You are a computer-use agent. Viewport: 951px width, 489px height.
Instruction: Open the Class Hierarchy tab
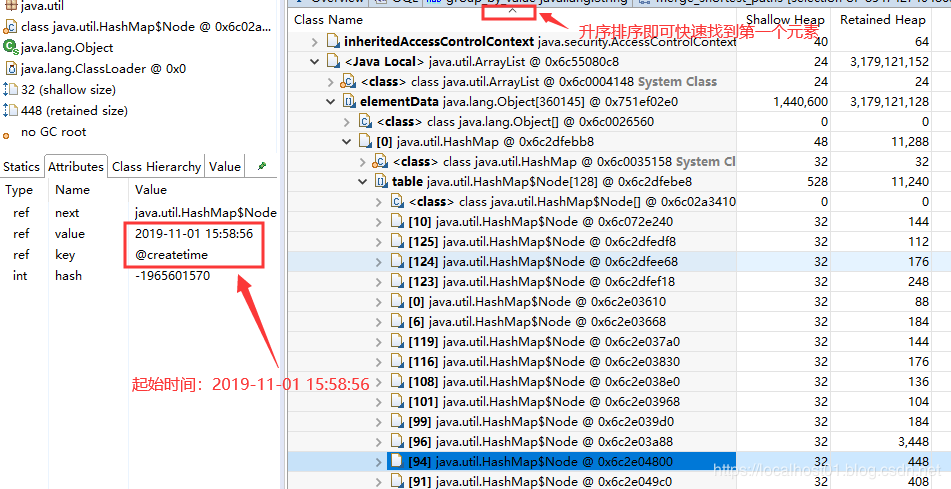tap(156, 167)
